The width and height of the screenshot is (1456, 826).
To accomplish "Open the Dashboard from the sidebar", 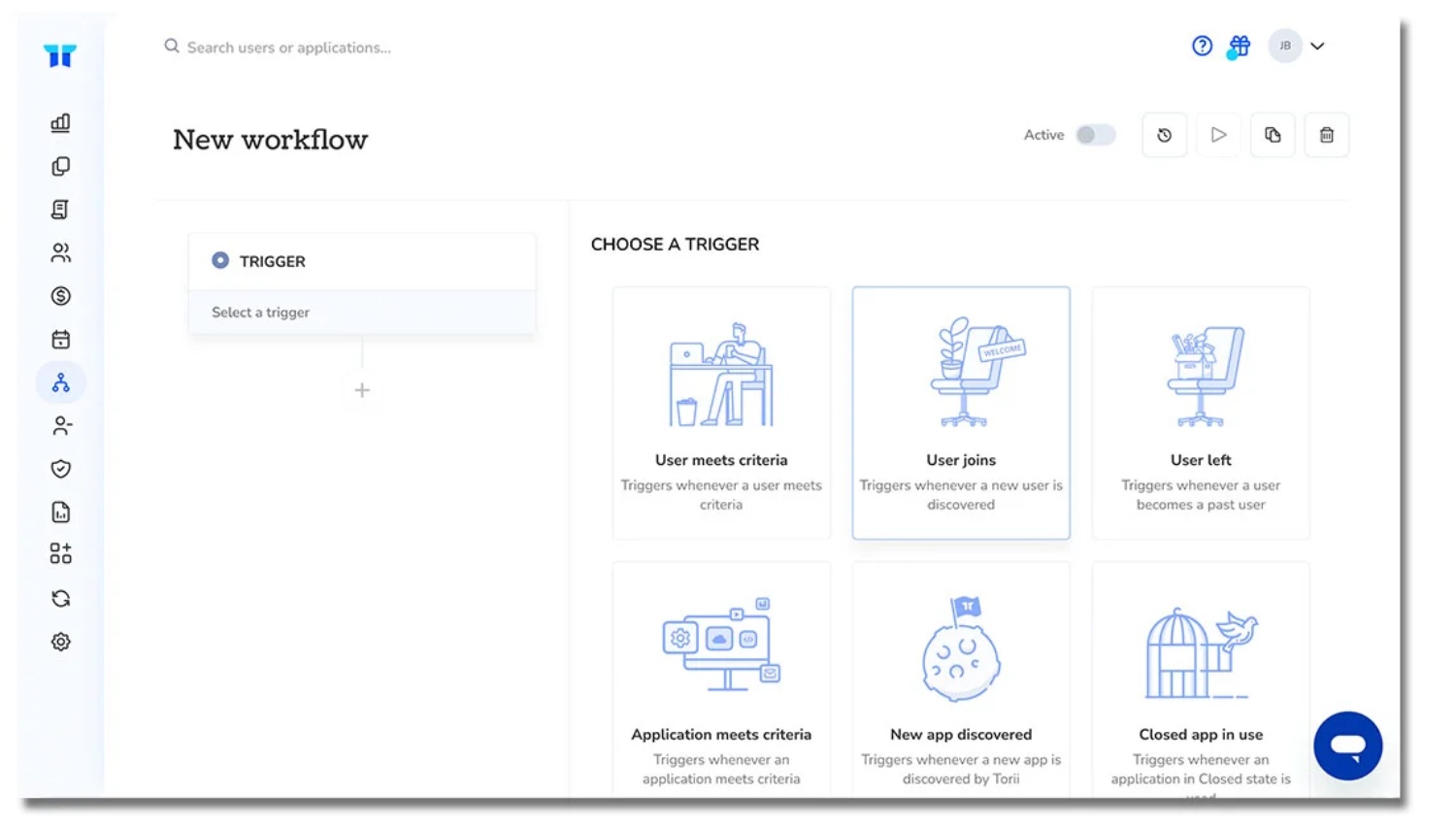I will (60, 122).
